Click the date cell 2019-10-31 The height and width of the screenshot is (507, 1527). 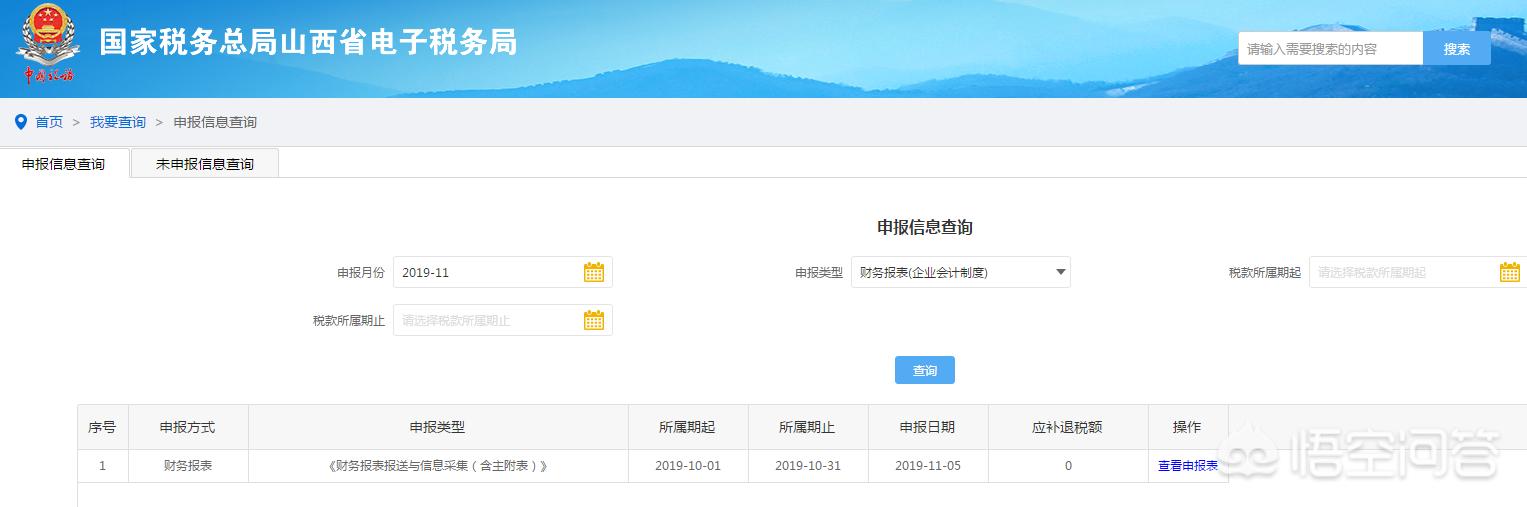pos(808,466)
